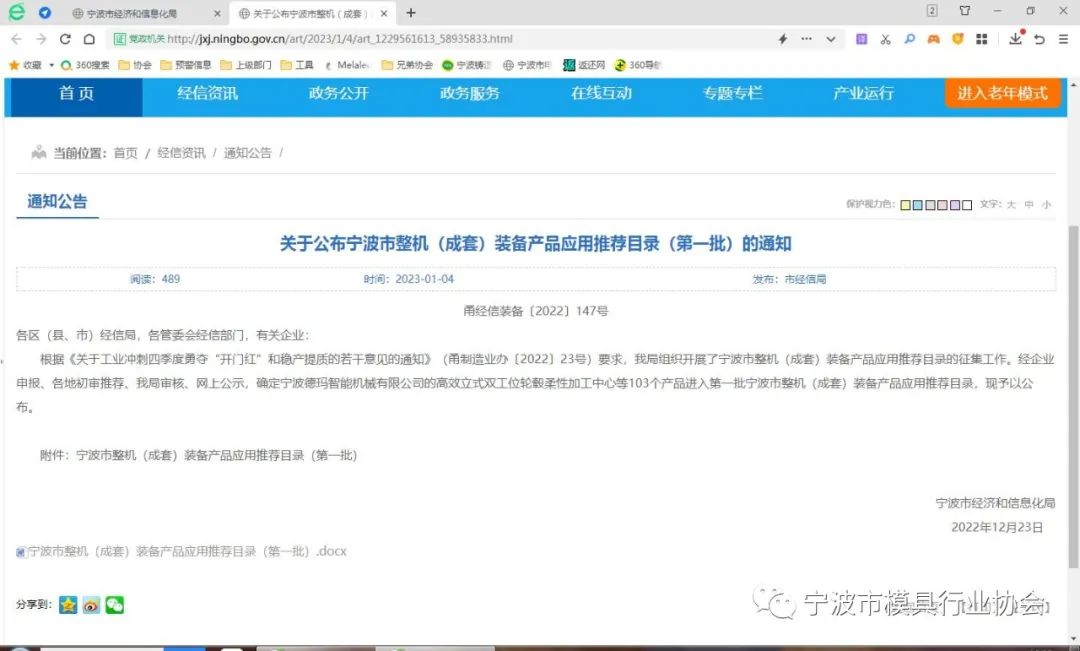Share the article to QZone
Viewport: 1080px width, 651px height.
tap(68, 604)
